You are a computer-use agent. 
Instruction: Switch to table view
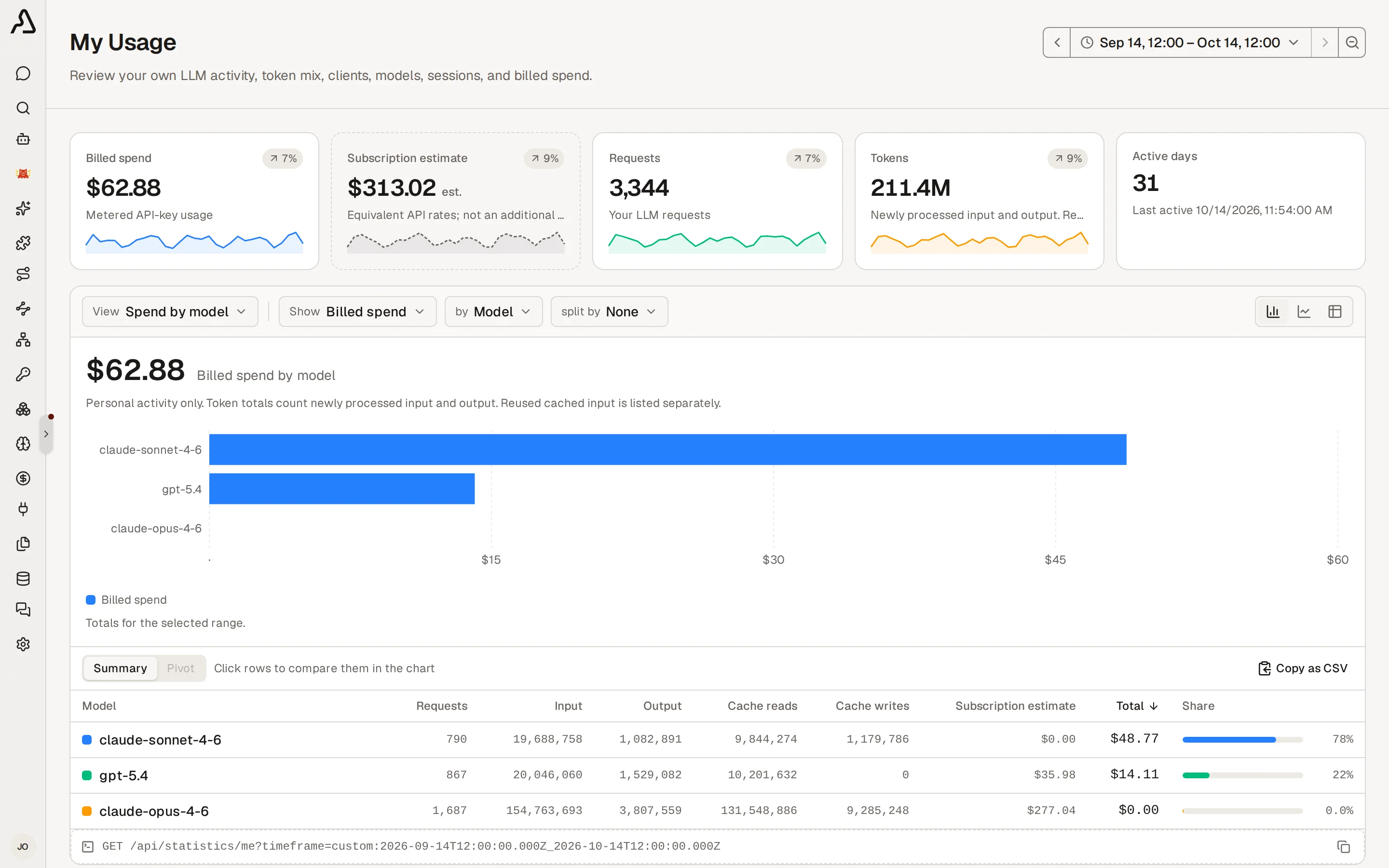pyautogui.click(x=1335, y=312)
